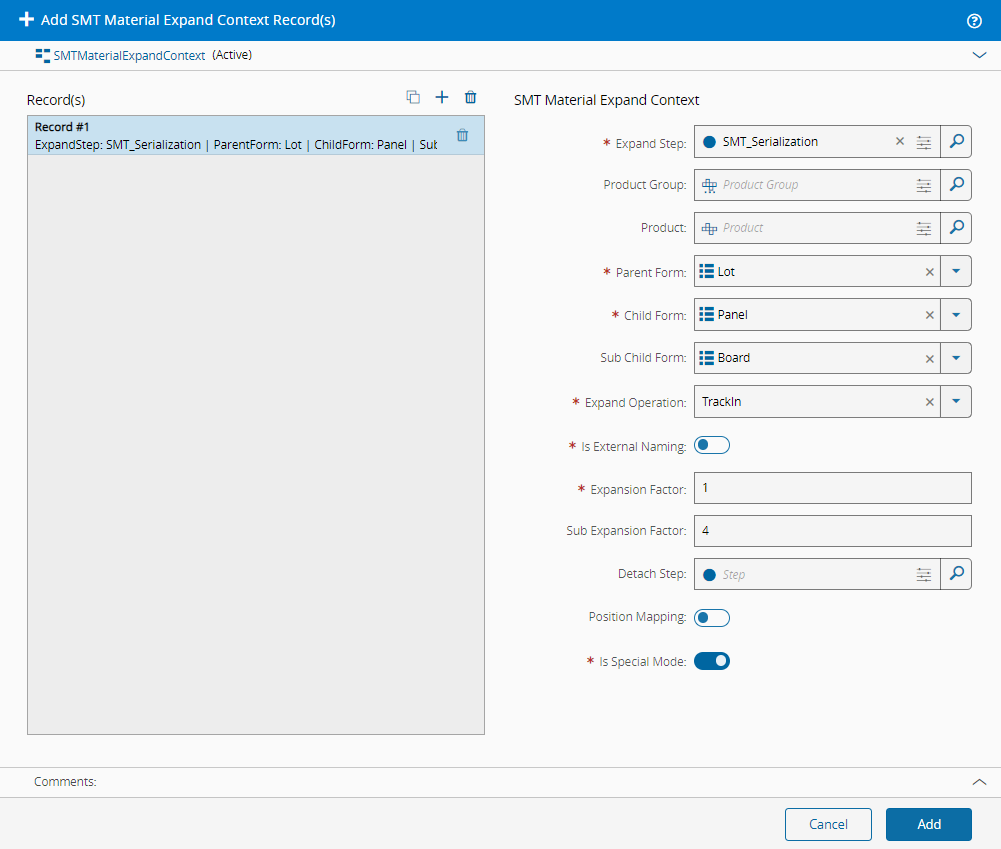Delete all records with toolbar trash icon
The image size is (1001, 849).
(x=471, y=97)
